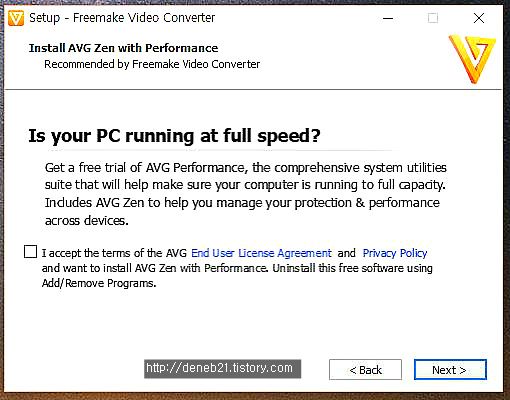Viewport: 510px width, 400px height.
Task: Minimize the Setup window
Action: click(x=388, y=18)
